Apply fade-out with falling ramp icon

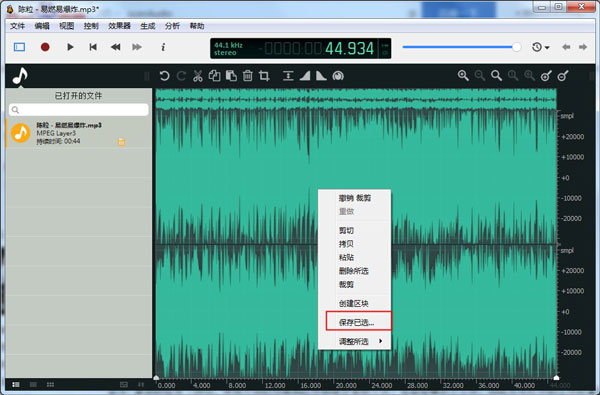(x=321, y=76)
